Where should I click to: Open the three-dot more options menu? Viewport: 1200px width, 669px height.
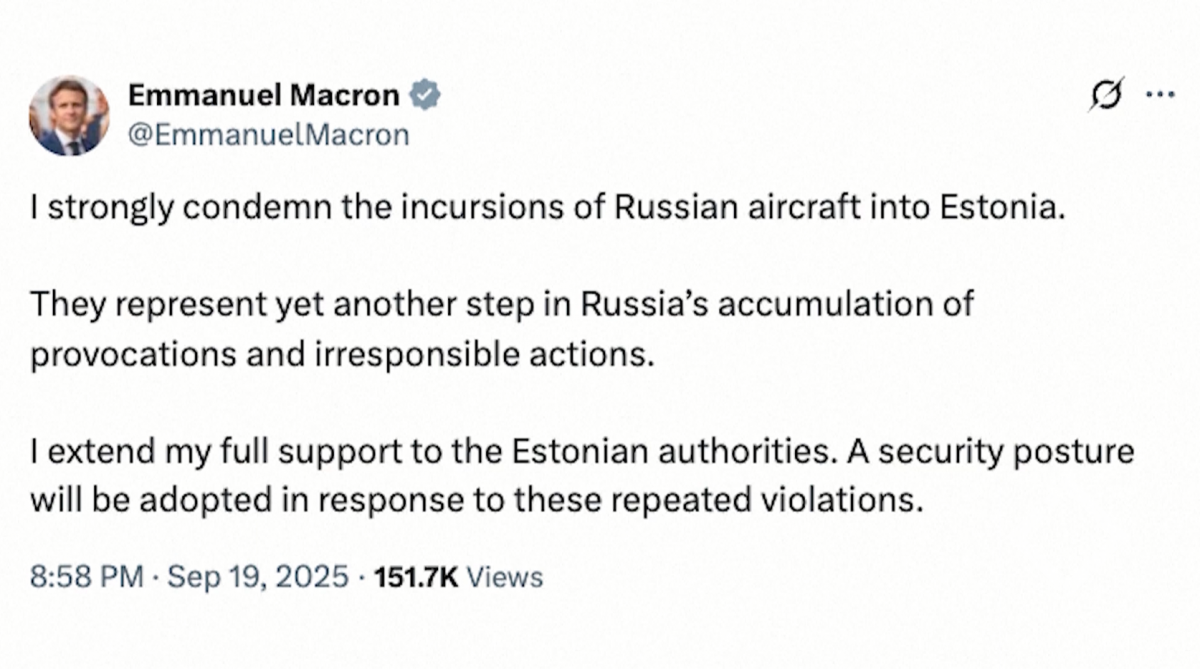pyautogui.click(x=1160, y=96)
